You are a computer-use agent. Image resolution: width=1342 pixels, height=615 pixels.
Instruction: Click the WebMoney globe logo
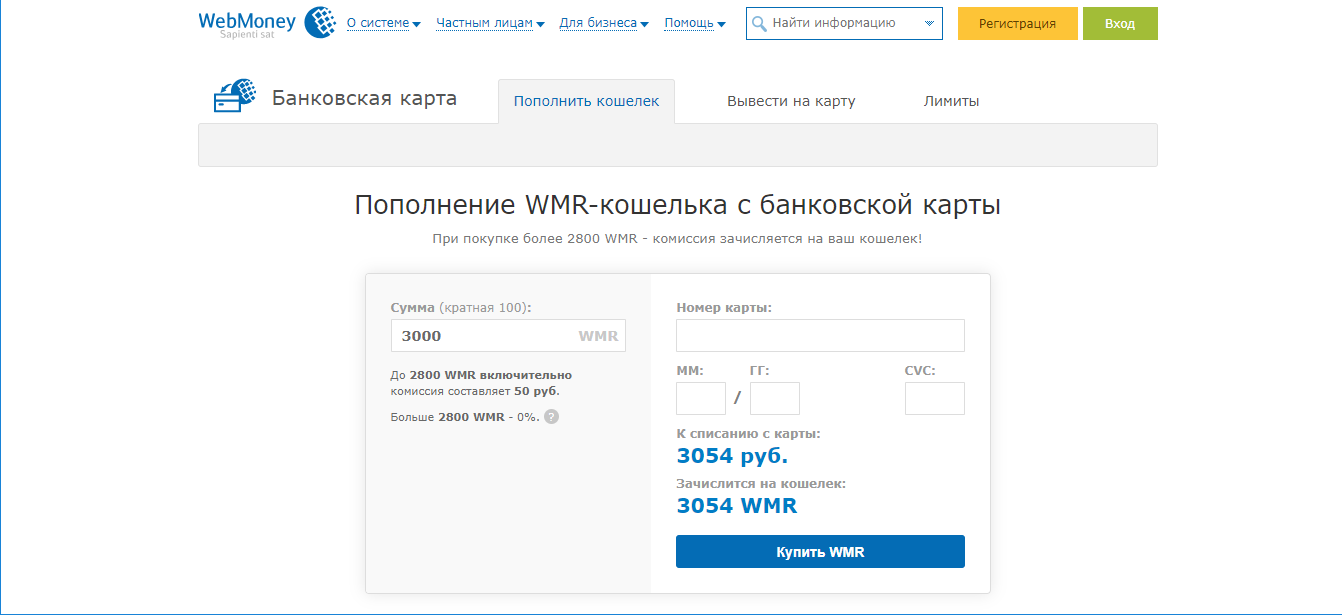(320, 22)
